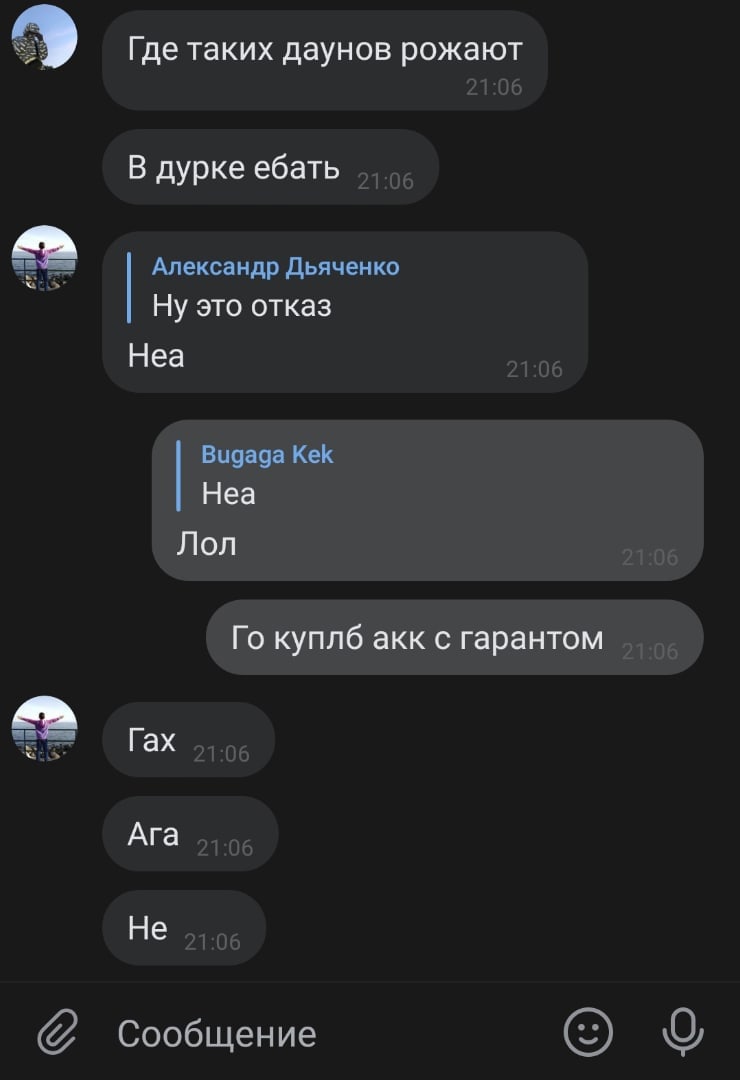Click the 'Александр Дьяченко' sender name
This screenshot has width=740, height=1080.
(x=276, y=267)
